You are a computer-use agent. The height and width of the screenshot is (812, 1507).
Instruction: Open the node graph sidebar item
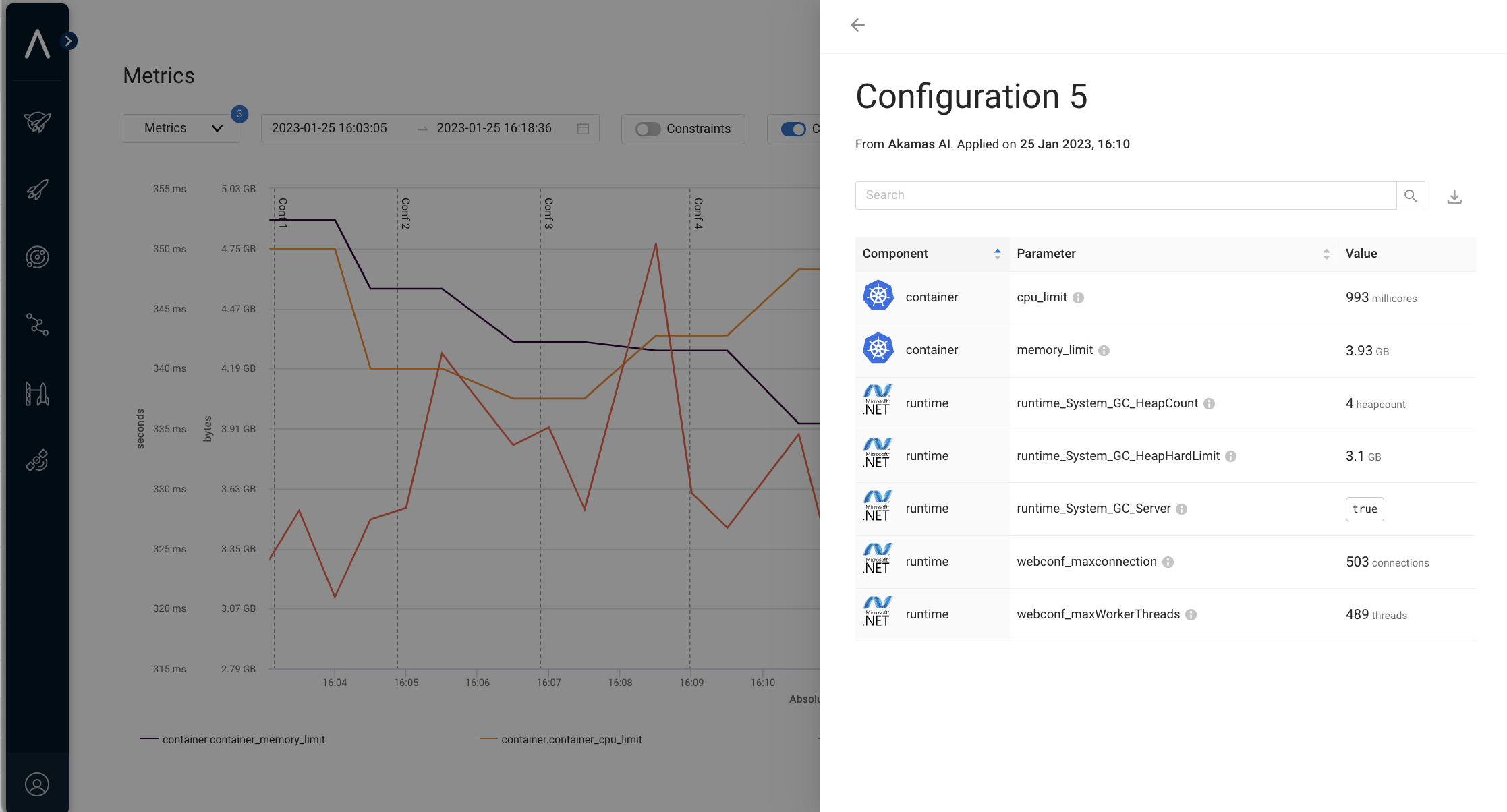point(37,324)
